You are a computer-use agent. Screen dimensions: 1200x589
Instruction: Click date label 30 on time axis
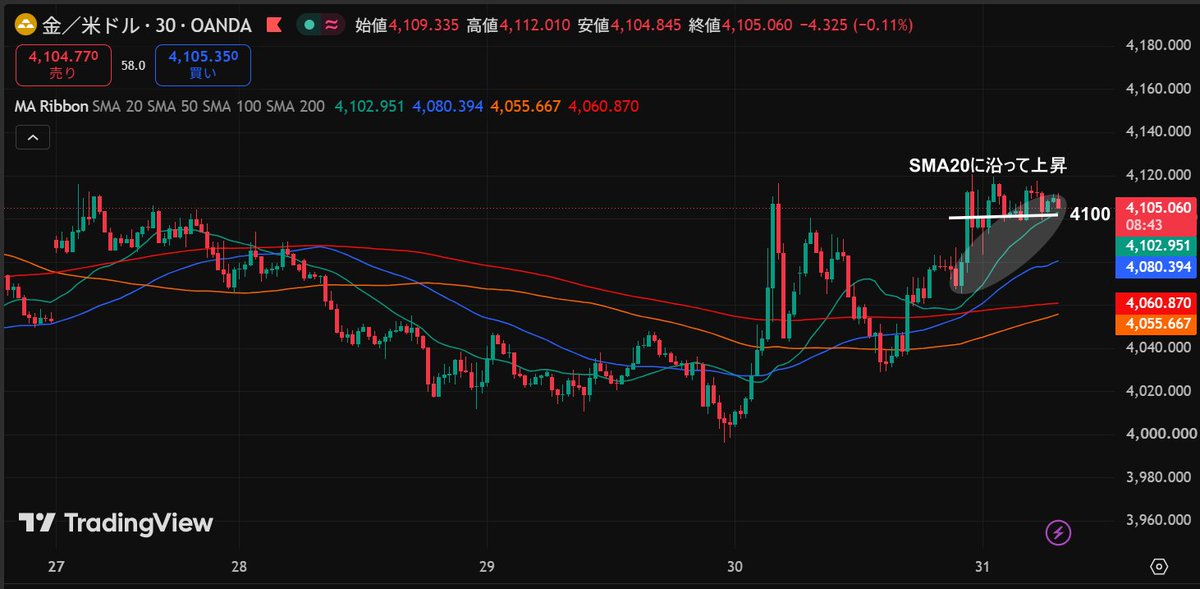coord(735,567)
